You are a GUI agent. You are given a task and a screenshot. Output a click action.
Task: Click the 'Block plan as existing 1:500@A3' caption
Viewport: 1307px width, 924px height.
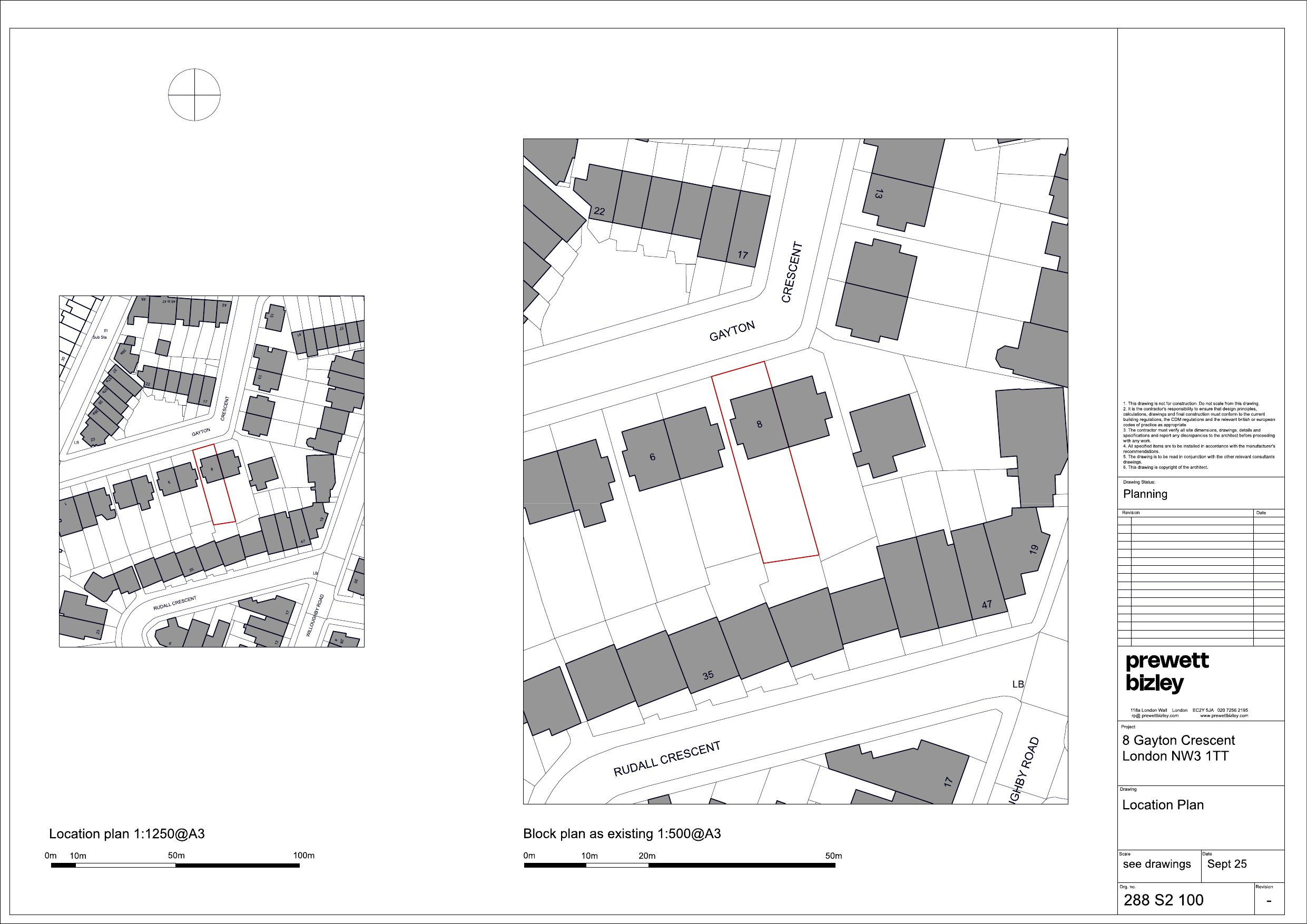coord(622,833)
